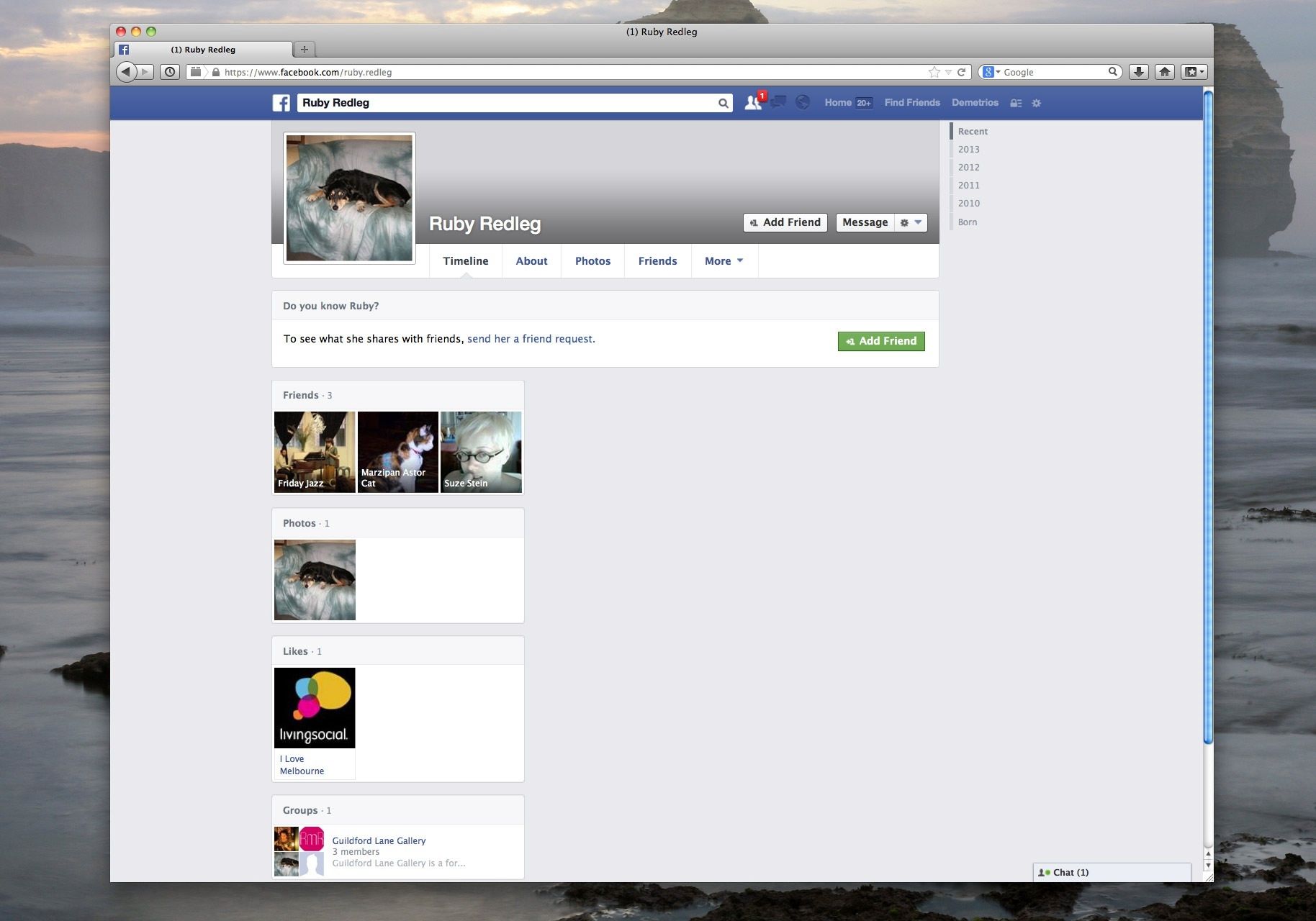Click the Guildford Lane Gallery group image
Viewport: 1316px width, 921px height.
point(299,851)
